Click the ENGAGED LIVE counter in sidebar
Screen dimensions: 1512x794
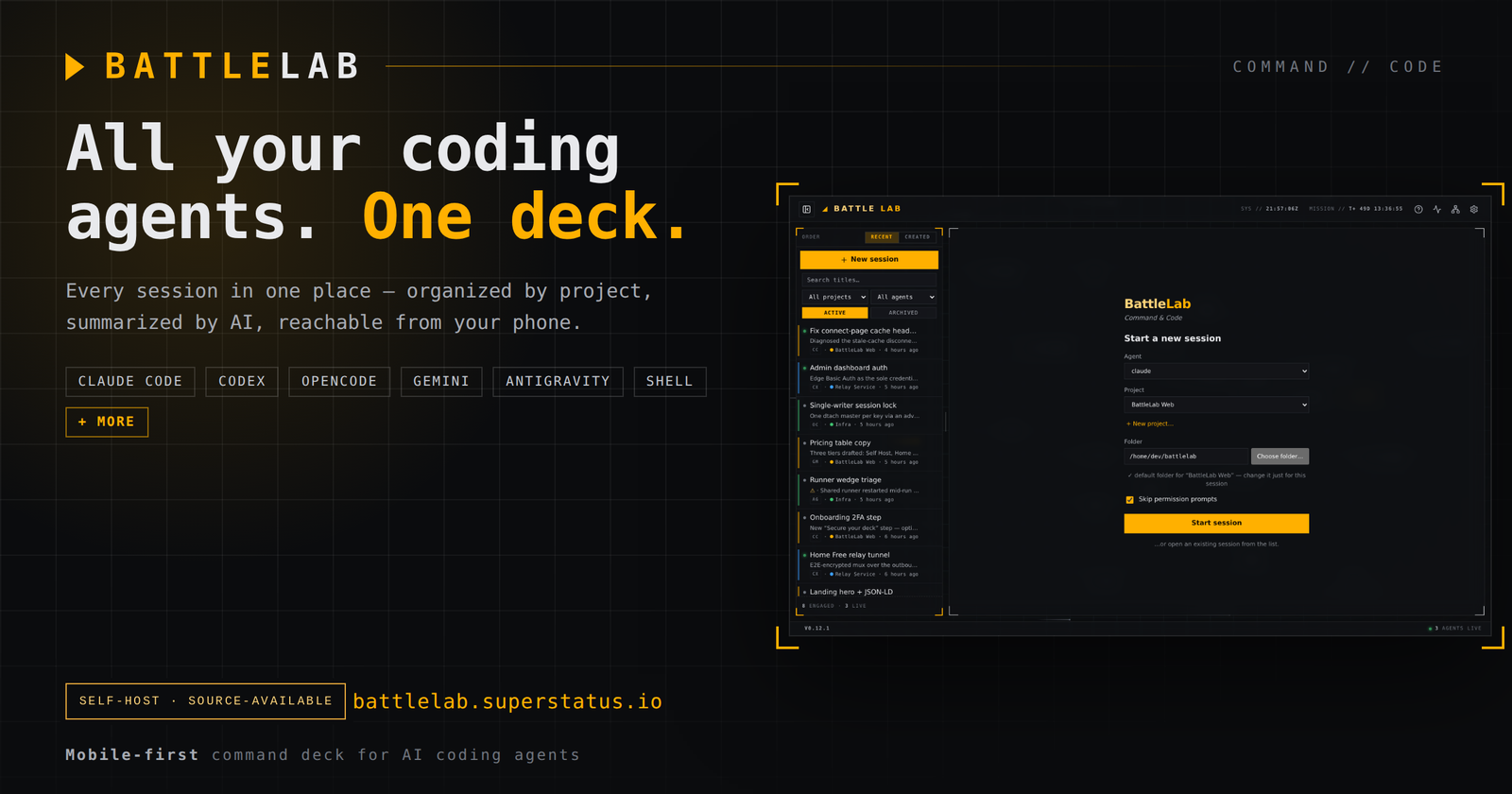tap(834, 606)
